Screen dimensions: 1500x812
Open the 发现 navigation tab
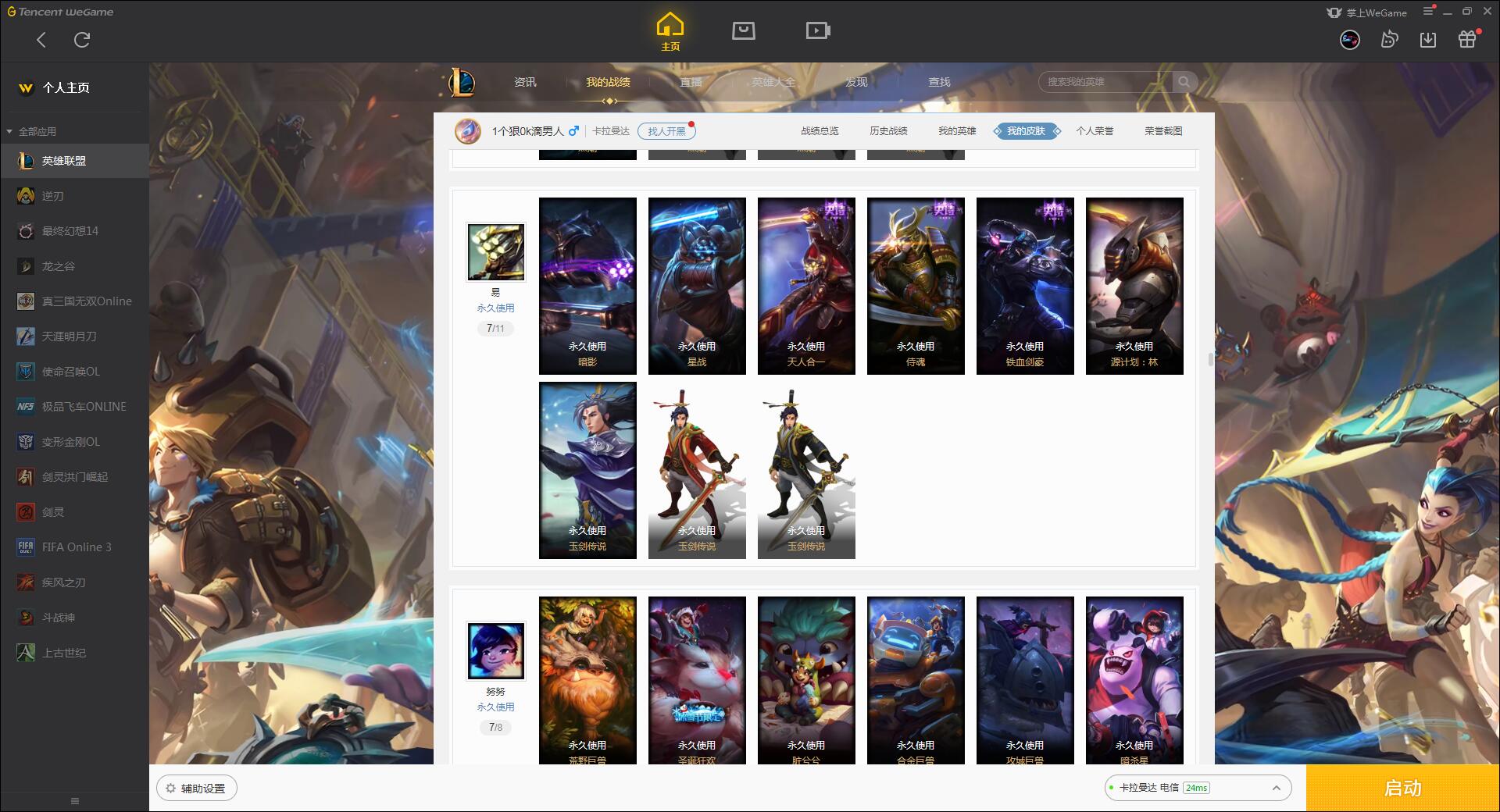856,82
